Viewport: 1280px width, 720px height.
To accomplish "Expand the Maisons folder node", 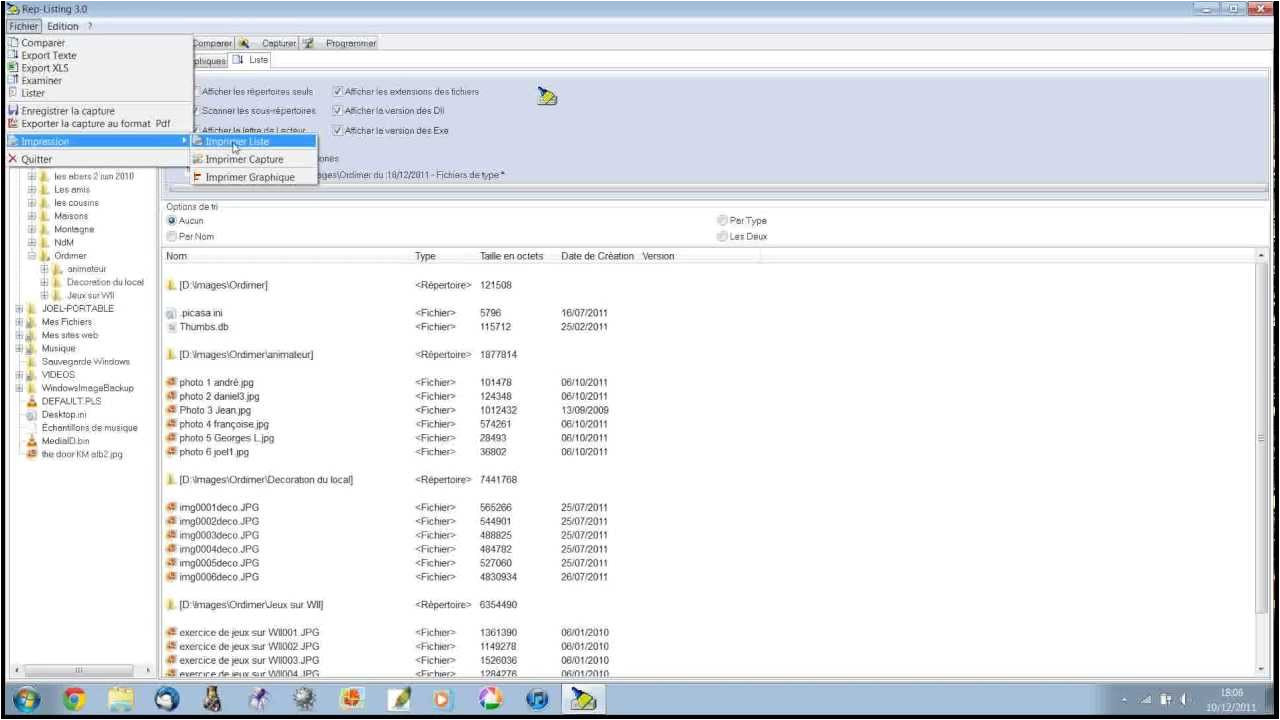I will click(32, 216).
